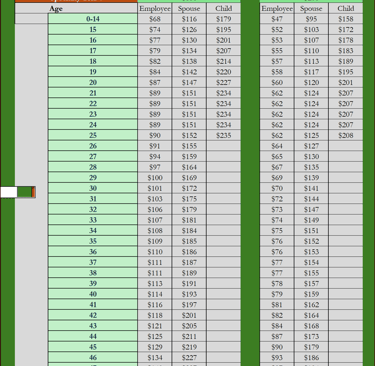
Task: Click the $235 child rate at age 25
Action: (x=224, y=135)
